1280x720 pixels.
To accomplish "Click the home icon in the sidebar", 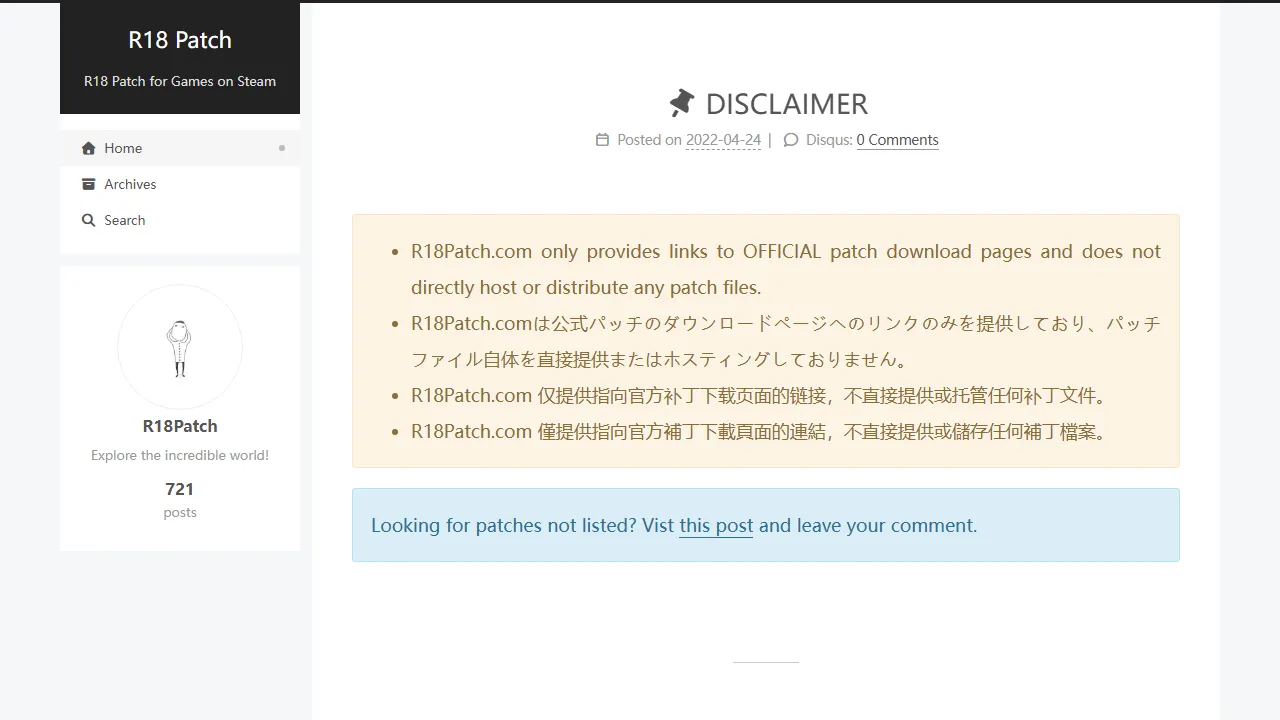I will [88, 148].
